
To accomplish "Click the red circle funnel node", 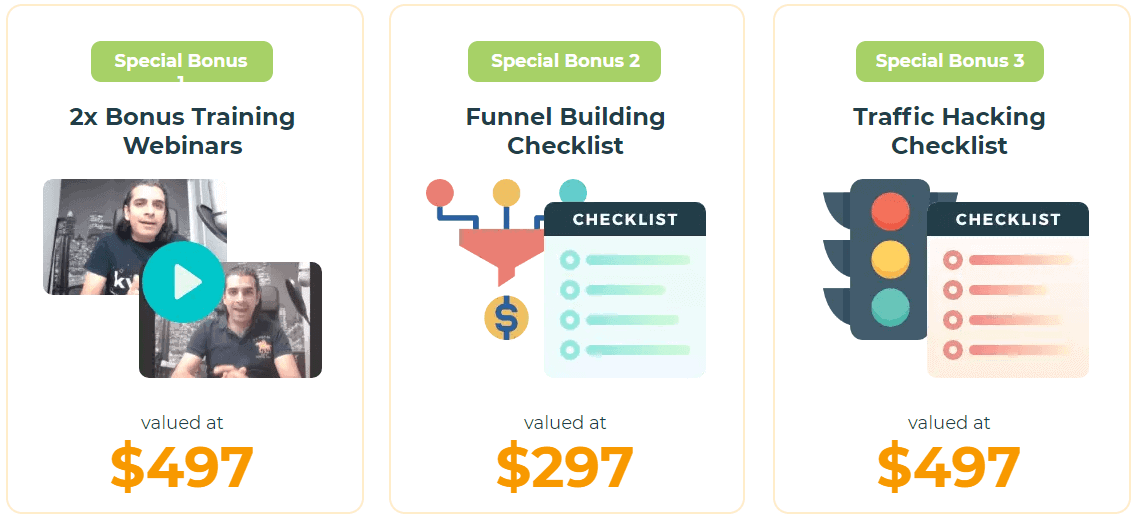I will [440, 193].
